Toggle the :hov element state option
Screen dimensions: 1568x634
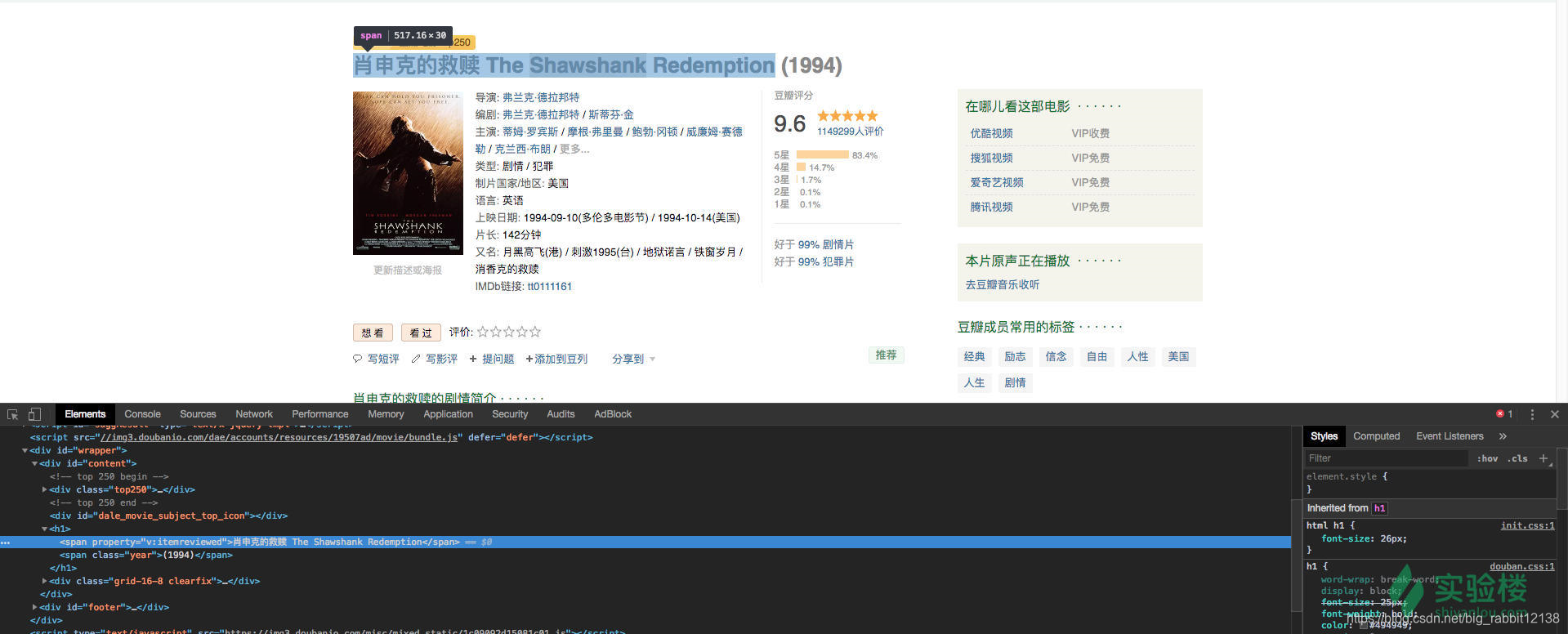pyautogui.click(x=1487, y=458)
